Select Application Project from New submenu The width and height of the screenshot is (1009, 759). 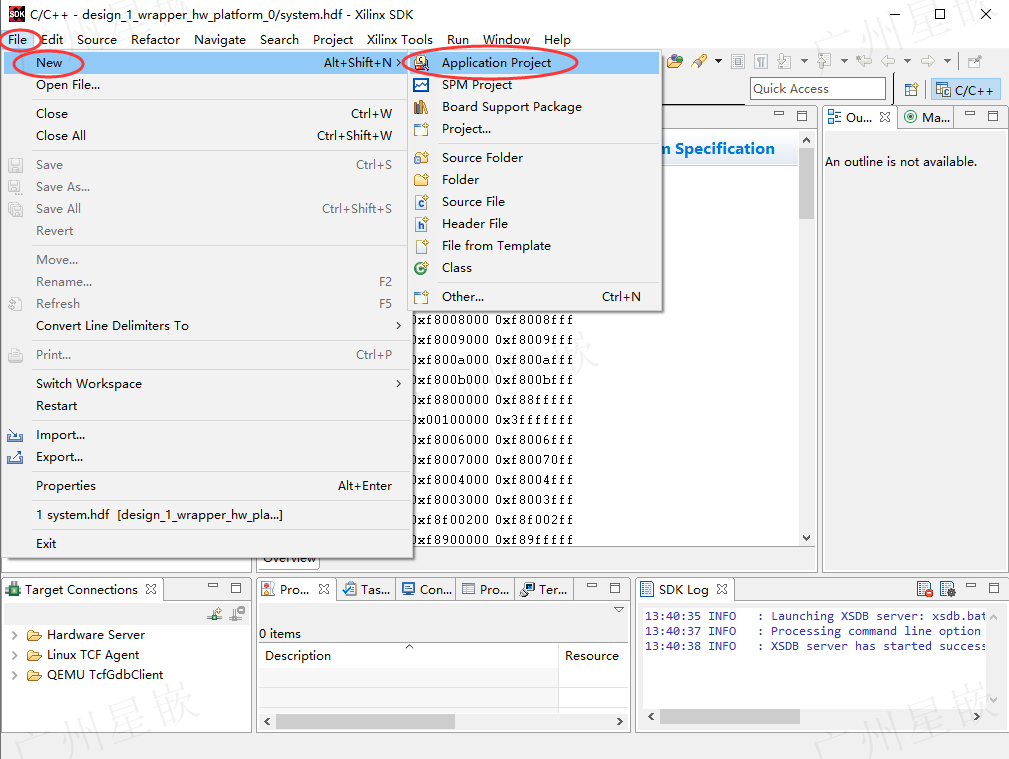496,62
